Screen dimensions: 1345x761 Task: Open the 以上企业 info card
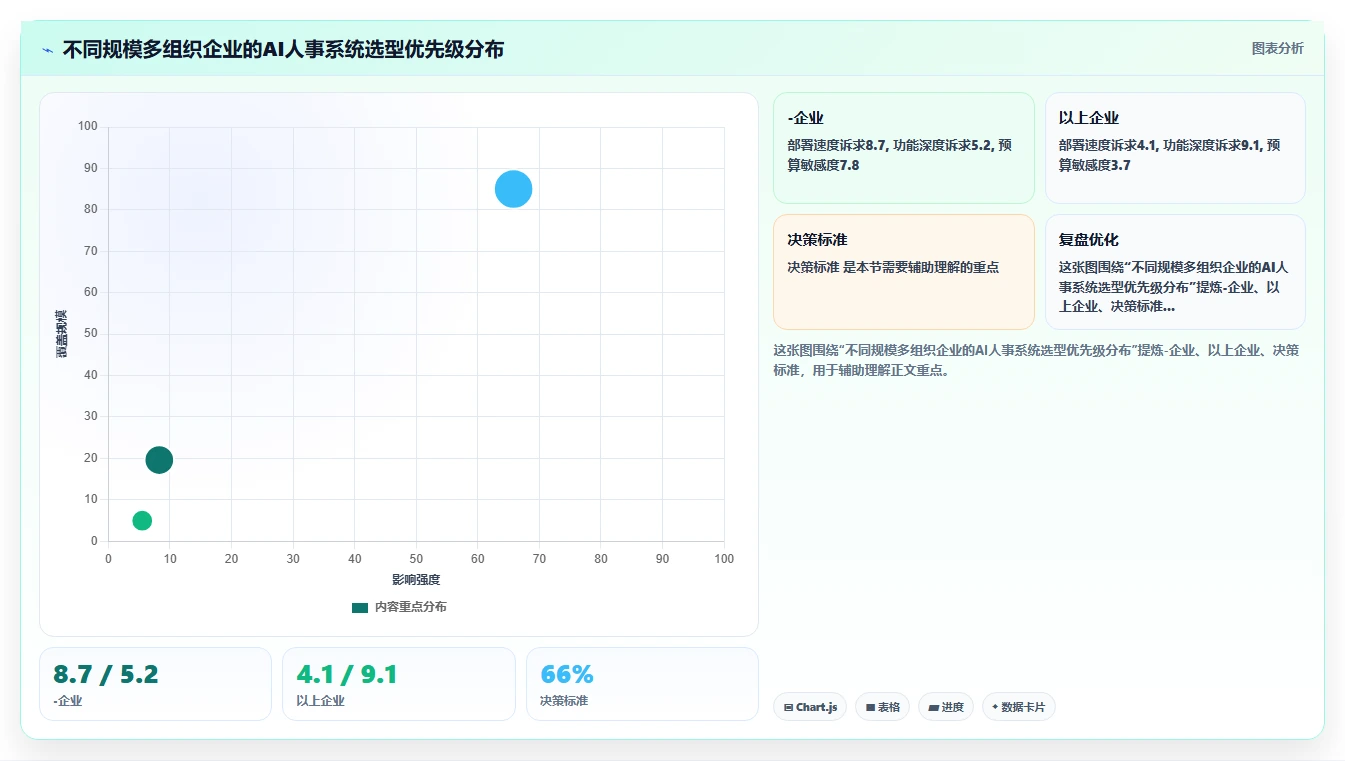tap(1175, 148)
